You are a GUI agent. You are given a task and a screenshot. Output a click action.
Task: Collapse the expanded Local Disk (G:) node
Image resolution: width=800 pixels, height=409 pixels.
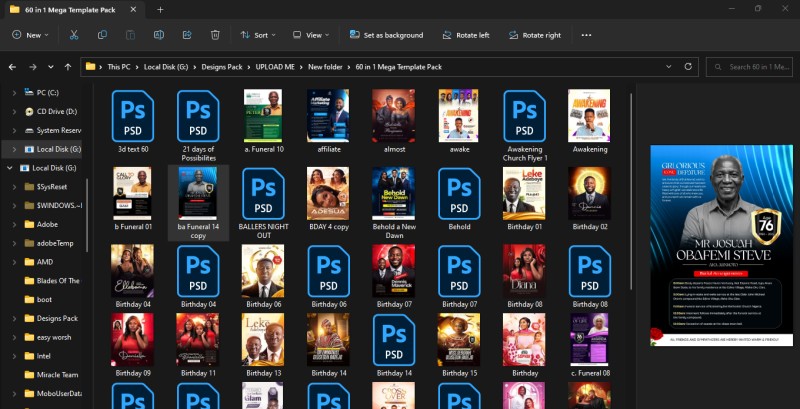coord(9,168)
